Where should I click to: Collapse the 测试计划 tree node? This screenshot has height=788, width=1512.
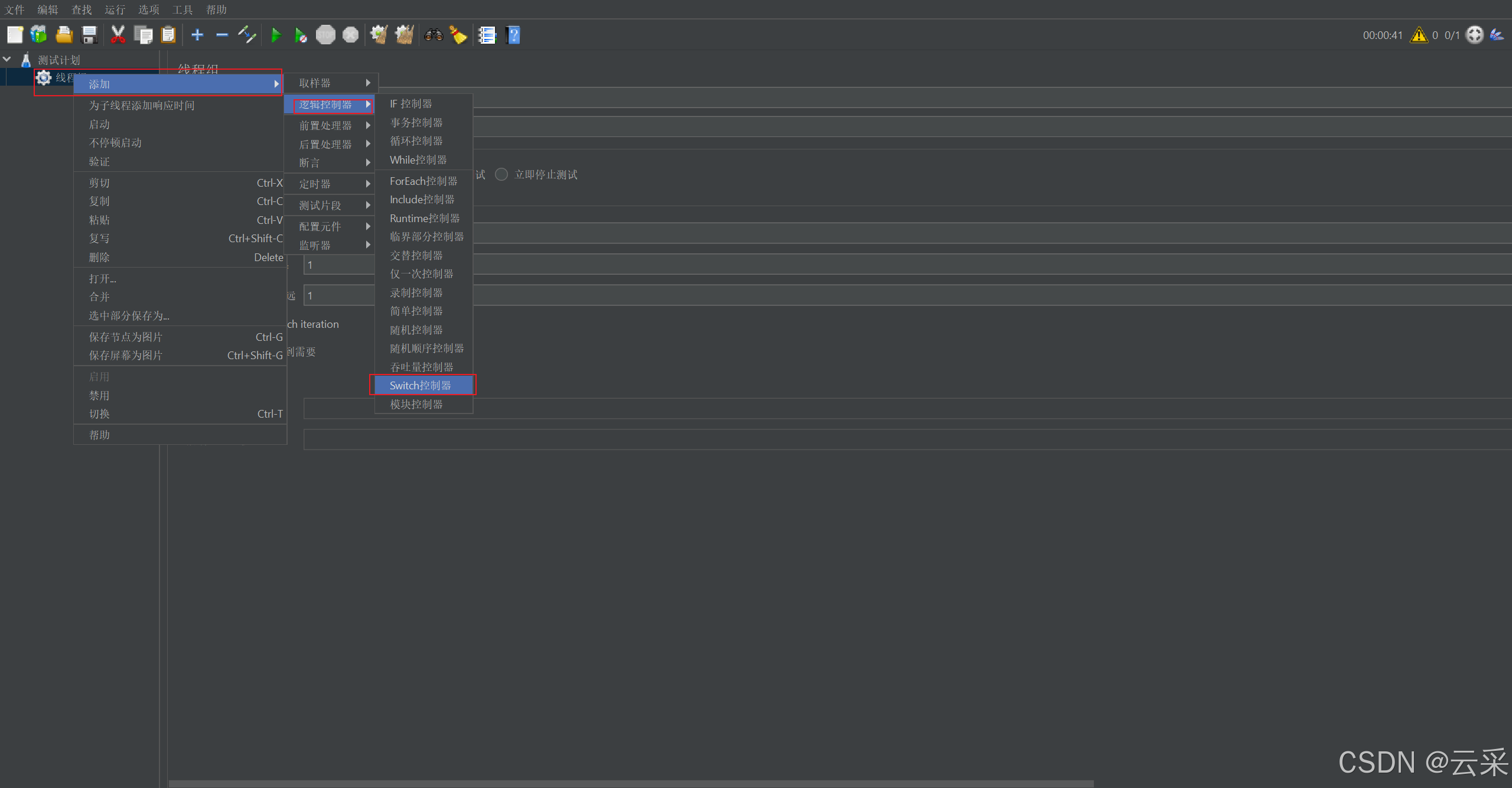coord(7,59)
